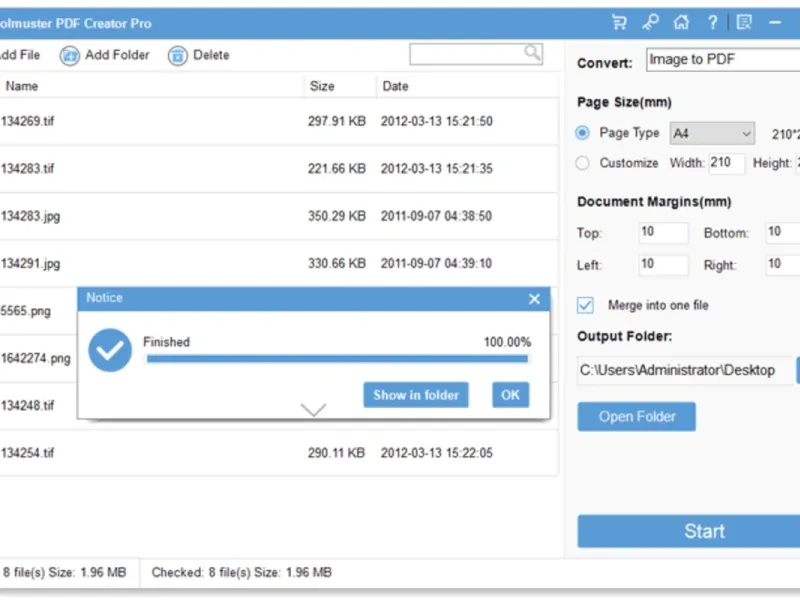This screenshot has height=600, width=800.
Task: Confirm the Notice with OK
Action: click(x=510, y=395)
